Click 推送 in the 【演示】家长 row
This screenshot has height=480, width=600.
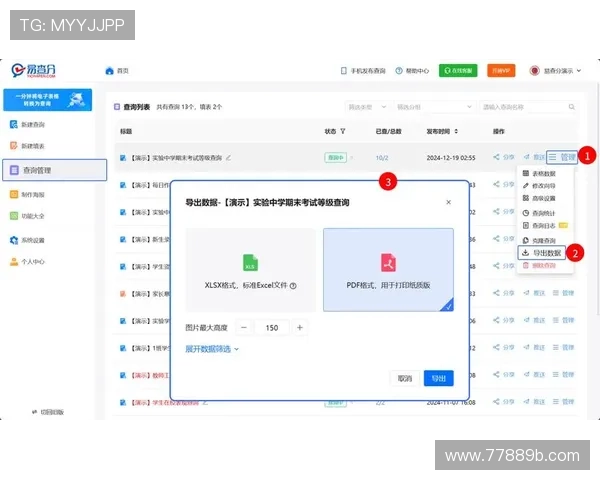534,293
